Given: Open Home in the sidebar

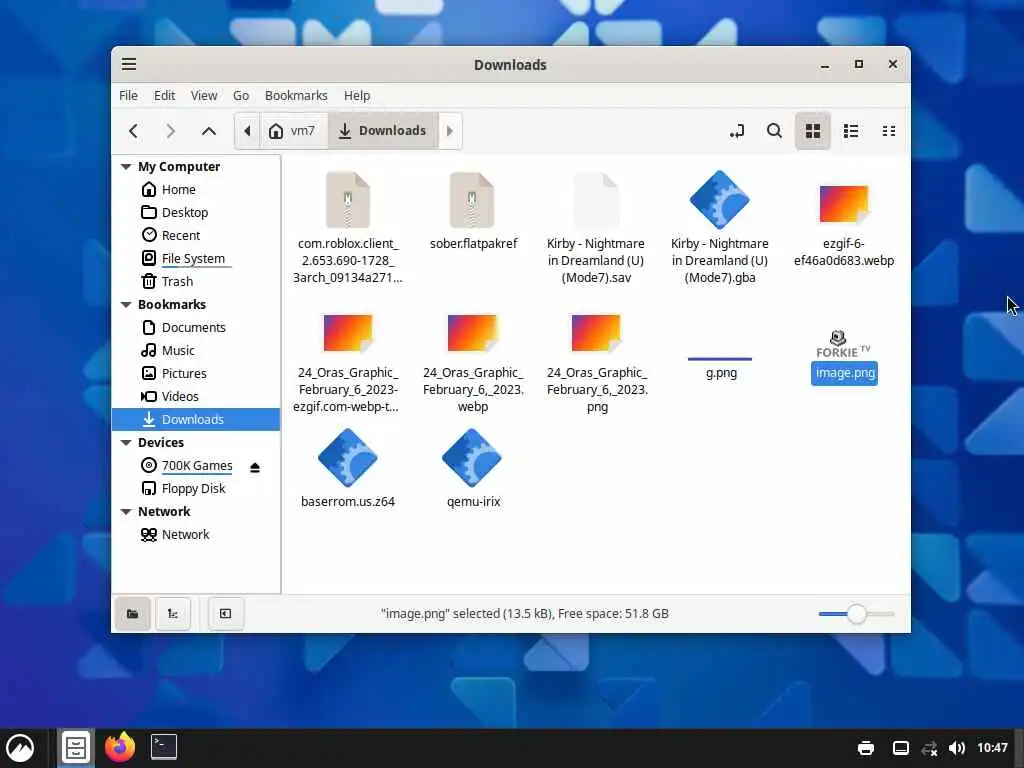Looking at the screenshot, I should [196, 189].
